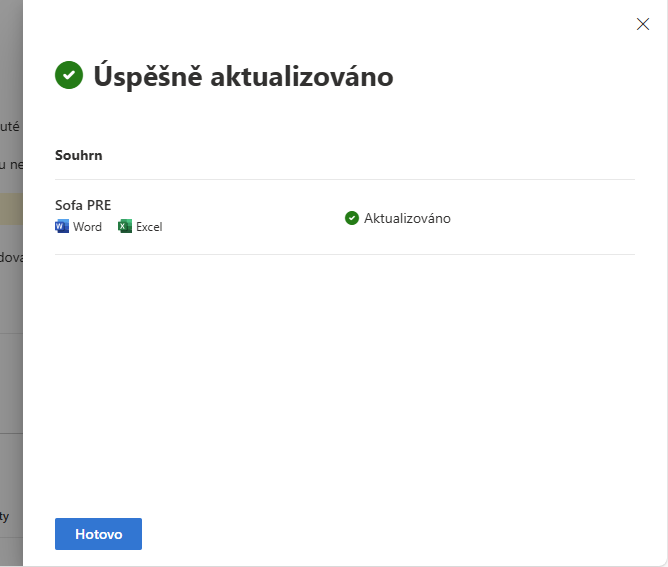This screenshot has height=567, width=668.
Task: Click the Souhrn heading
Action: (79, 155)
